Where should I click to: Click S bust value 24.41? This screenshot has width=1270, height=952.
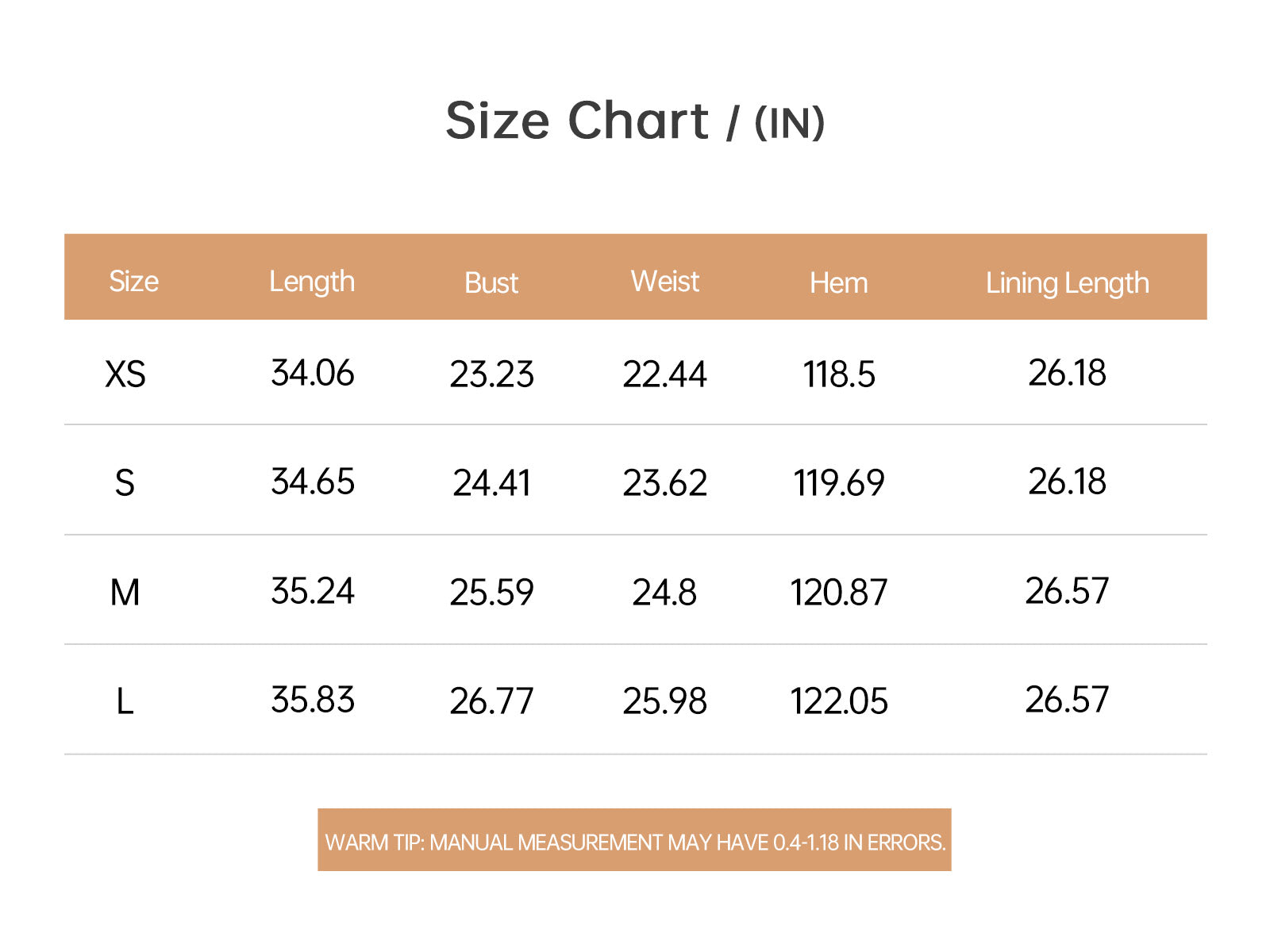(x=492, y=483)
